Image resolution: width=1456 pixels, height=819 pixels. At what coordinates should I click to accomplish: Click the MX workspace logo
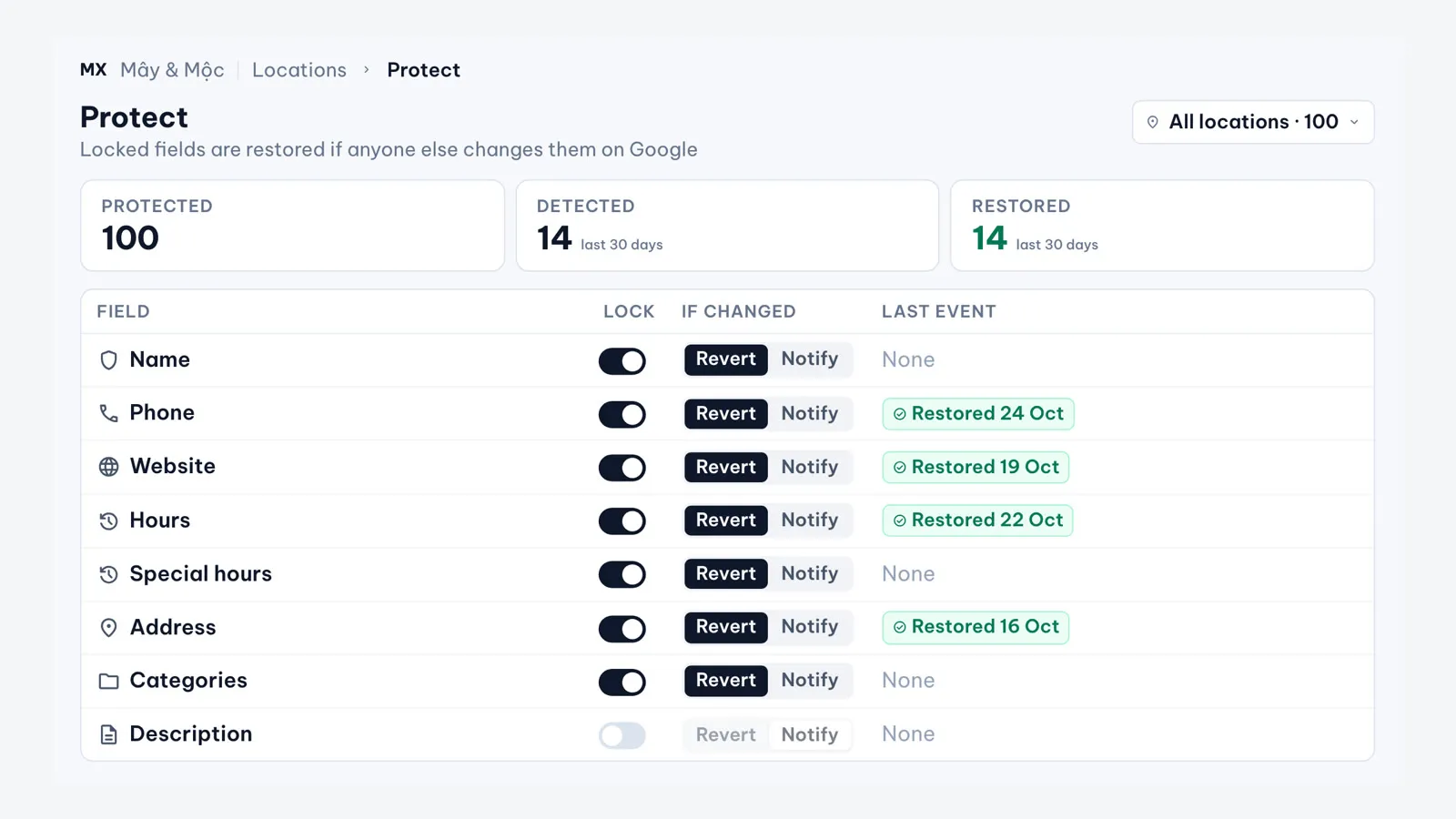pyautogui.click(x=93, y=70)
